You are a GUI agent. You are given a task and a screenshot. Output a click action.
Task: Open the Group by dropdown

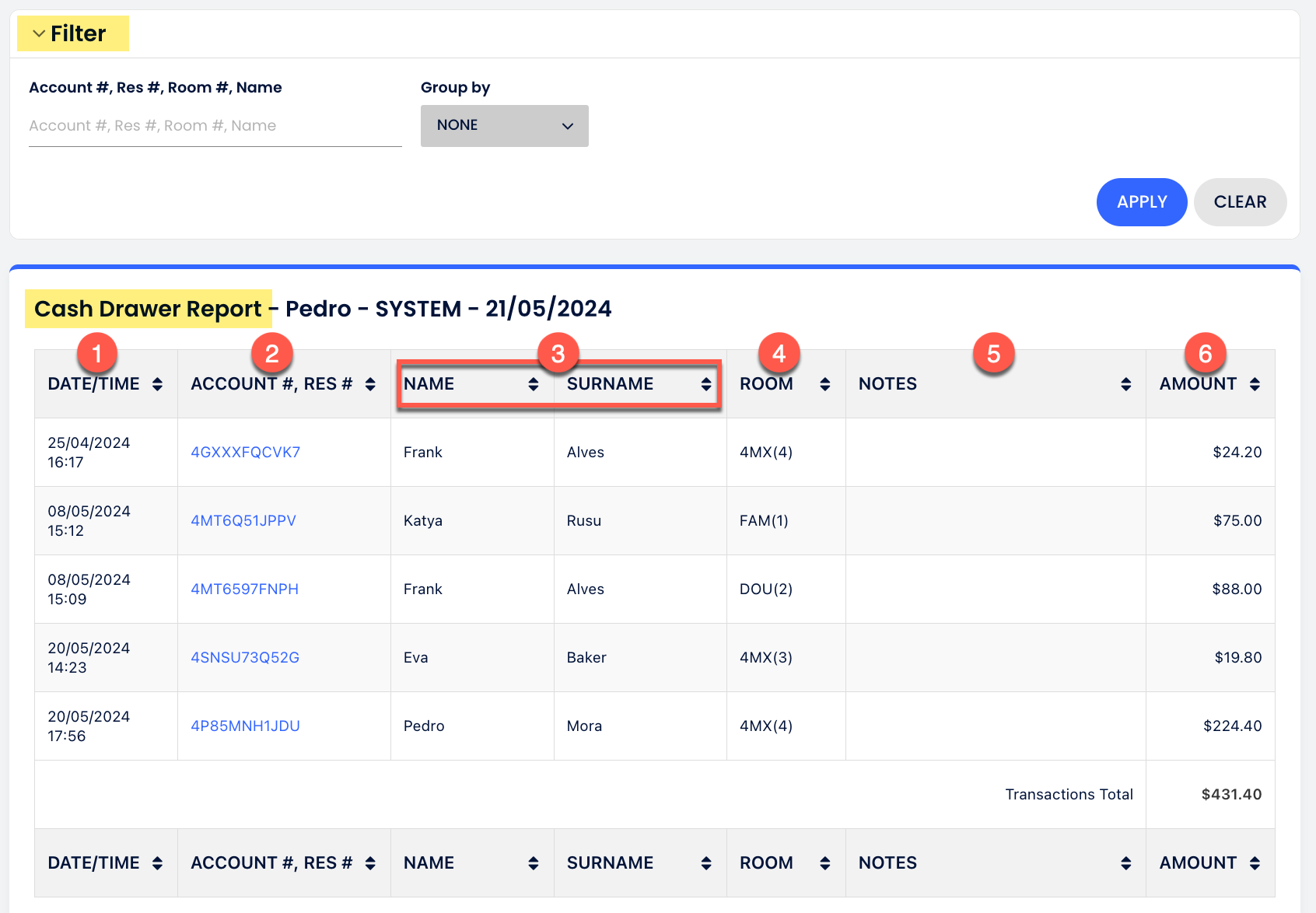click(x=504, y=125)
